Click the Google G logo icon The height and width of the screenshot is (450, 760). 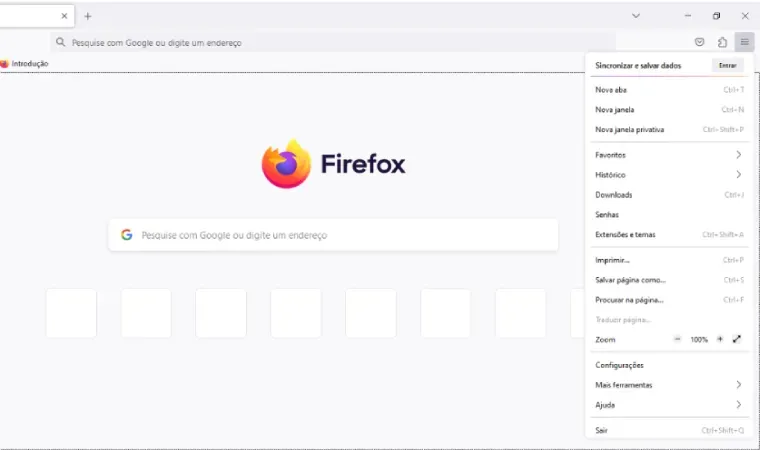click(x=127, y=235)
